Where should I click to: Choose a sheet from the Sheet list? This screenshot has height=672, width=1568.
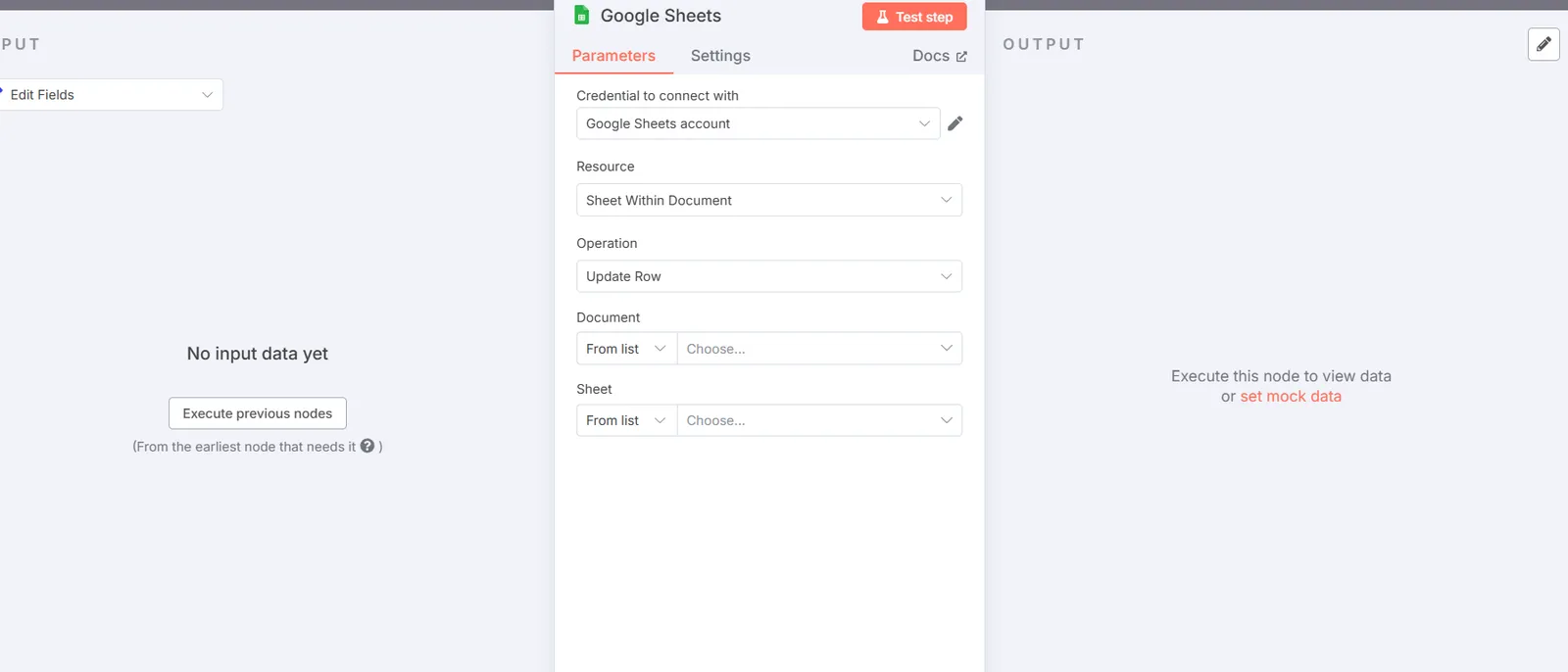click(x=819, y=420)
